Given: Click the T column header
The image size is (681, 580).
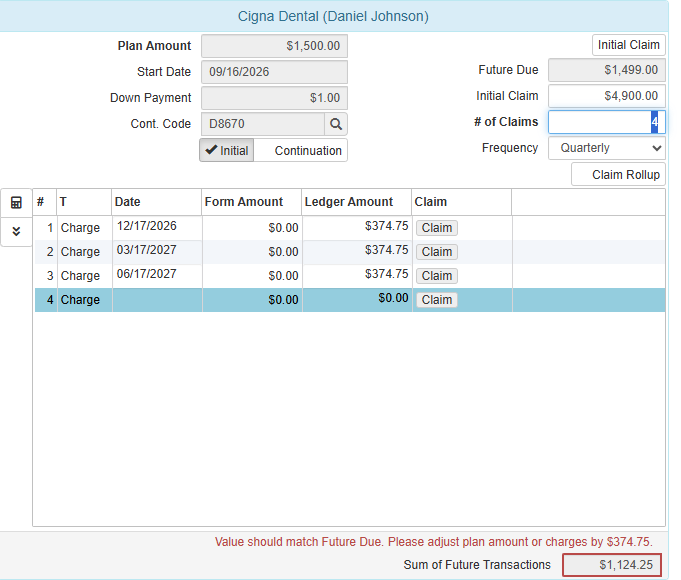Looking at the screenshot, I should pyautogui.click(x=84, y=202).
